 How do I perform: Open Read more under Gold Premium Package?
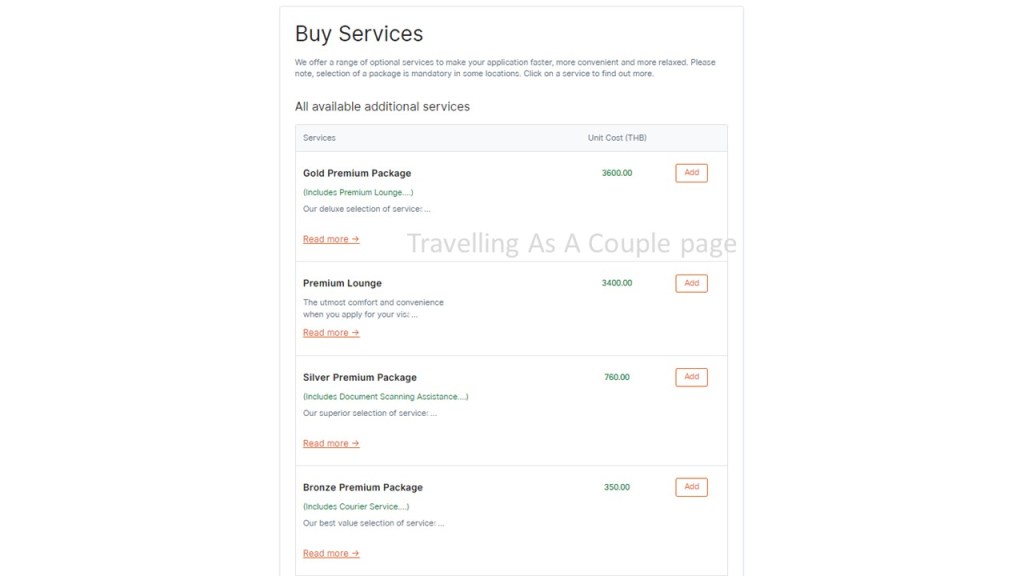click(331, 239)
